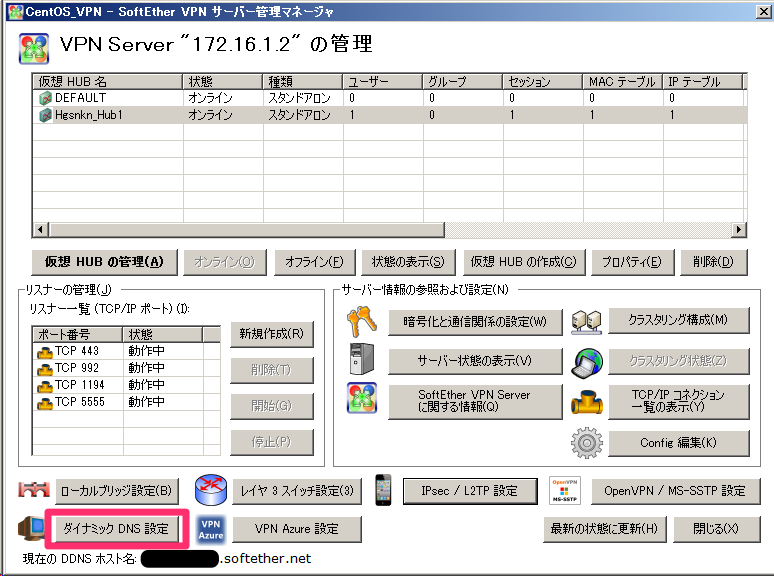Screen dimensions: 774x576
Task: Open OpenVPN / MS-SSTP 設定
Action: pos(675,491)
